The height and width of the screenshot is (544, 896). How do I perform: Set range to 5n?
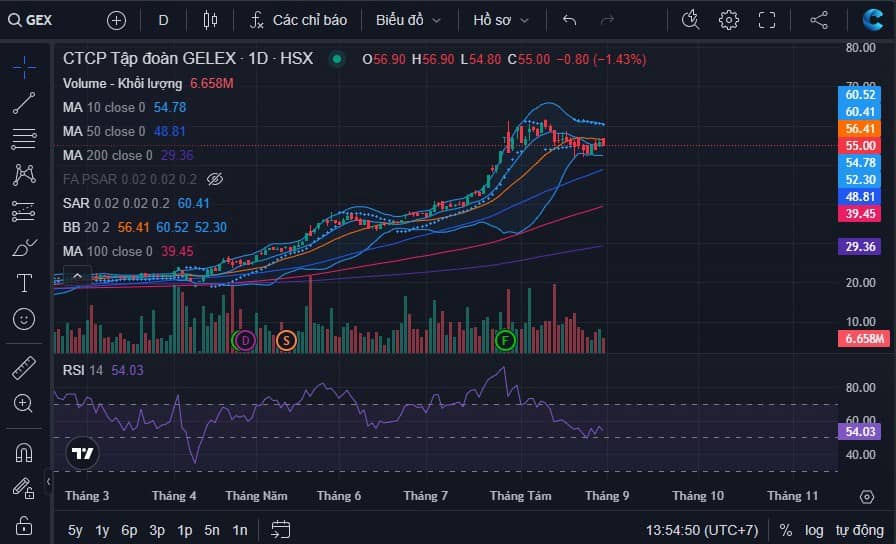point(212,530)
